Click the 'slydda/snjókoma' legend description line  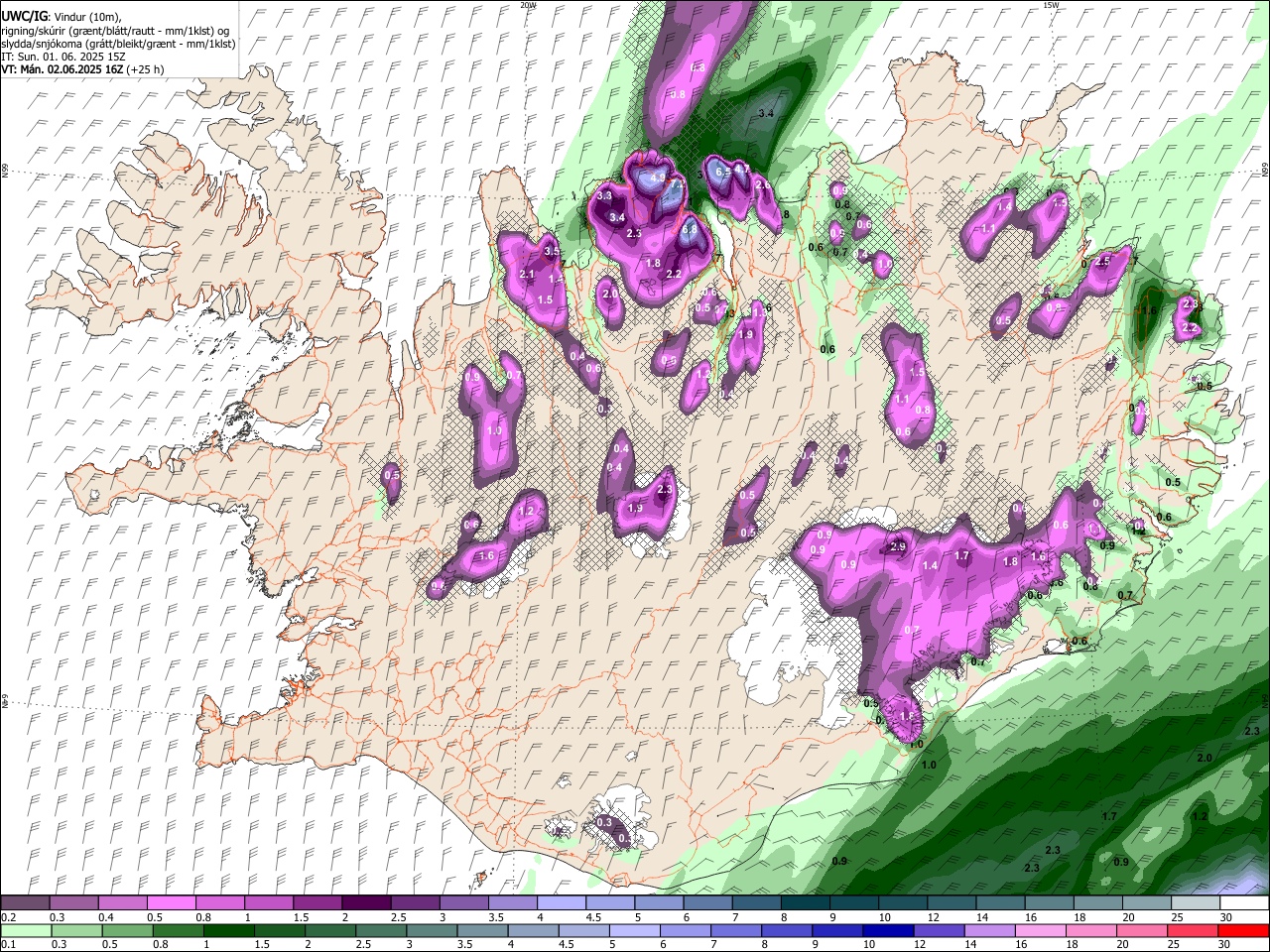point(119,44)
